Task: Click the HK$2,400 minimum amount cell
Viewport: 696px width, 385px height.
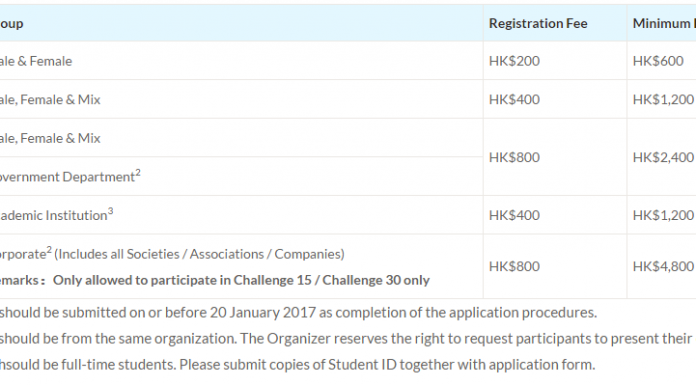Action: [x=663, y=157]
